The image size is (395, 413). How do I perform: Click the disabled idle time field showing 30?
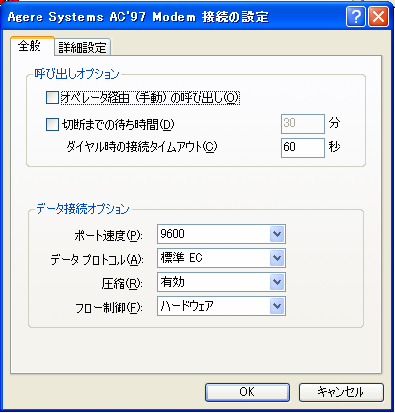tap(303, 124)
